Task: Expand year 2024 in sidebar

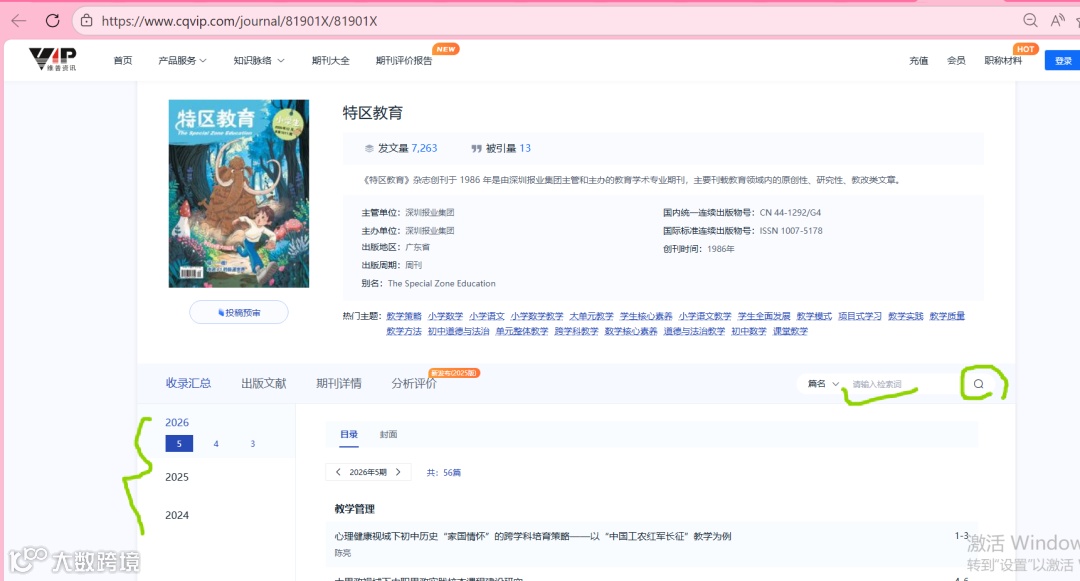Action: pyautogui.click(x=177, y=515)
